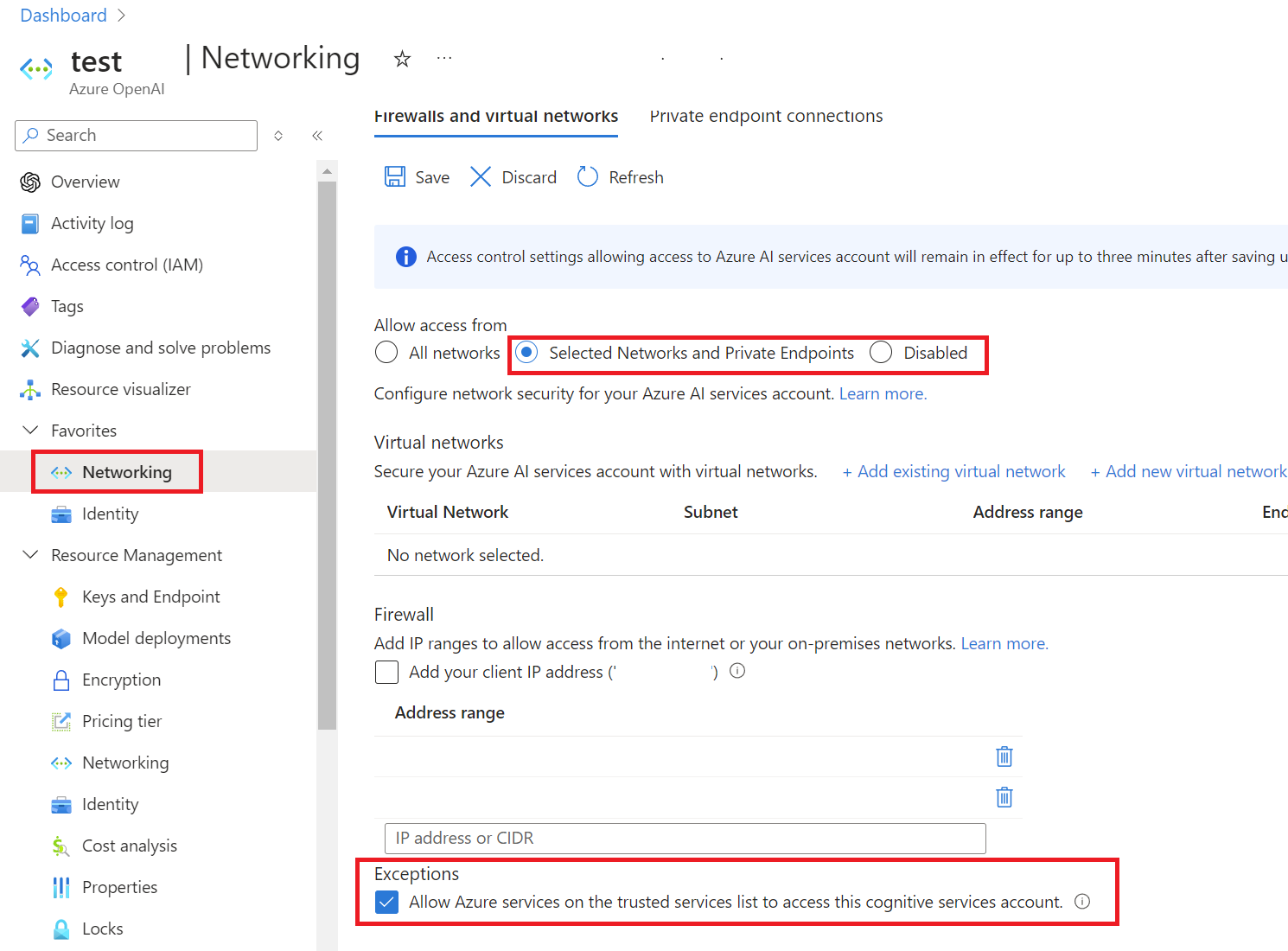Check Add your client IP address box
The height and width of the screenshot is (951, 1288).
[x=386, y=672]
